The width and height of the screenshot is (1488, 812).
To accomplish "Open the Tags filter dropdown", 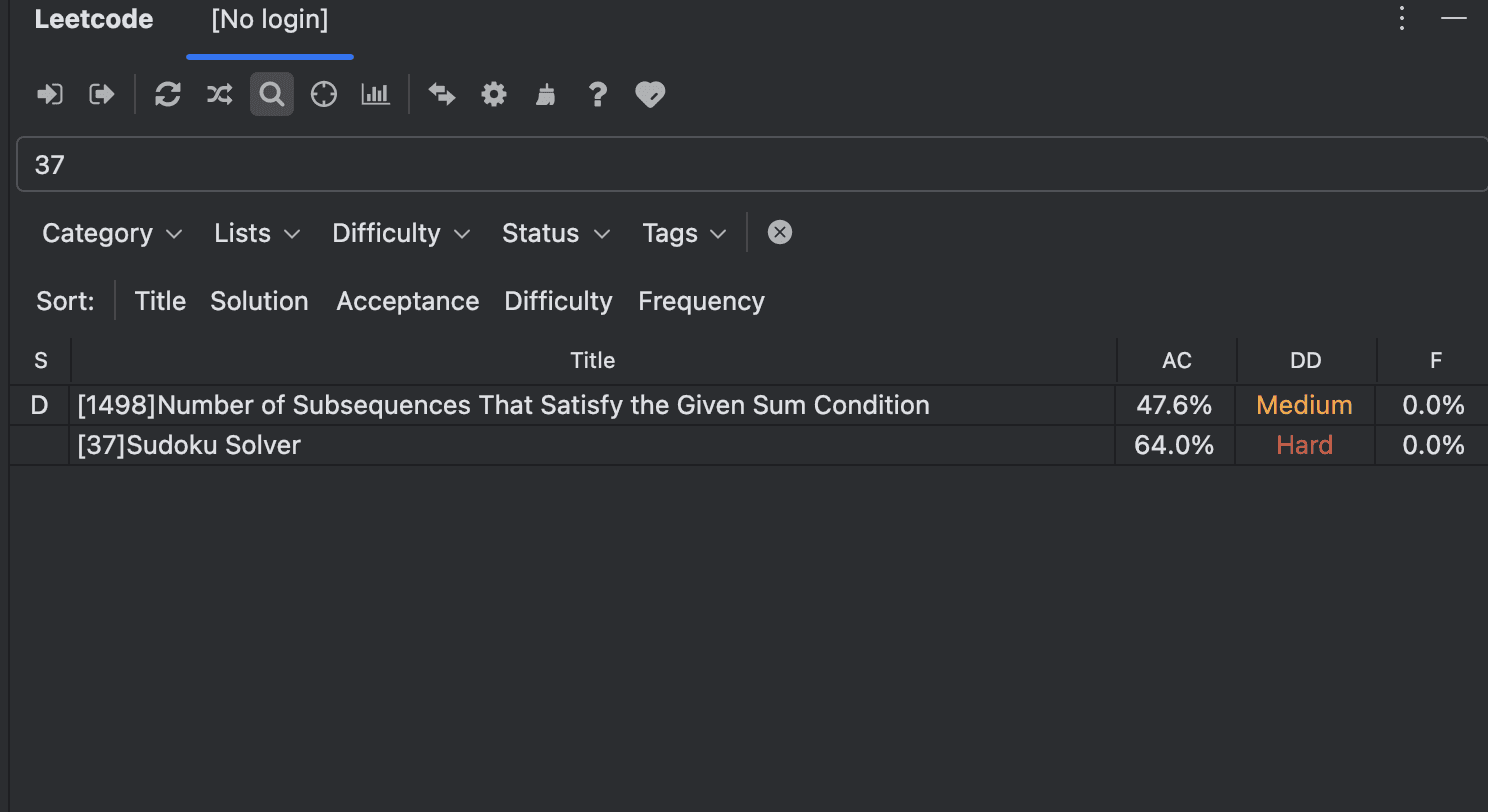I will coord(683,233).
